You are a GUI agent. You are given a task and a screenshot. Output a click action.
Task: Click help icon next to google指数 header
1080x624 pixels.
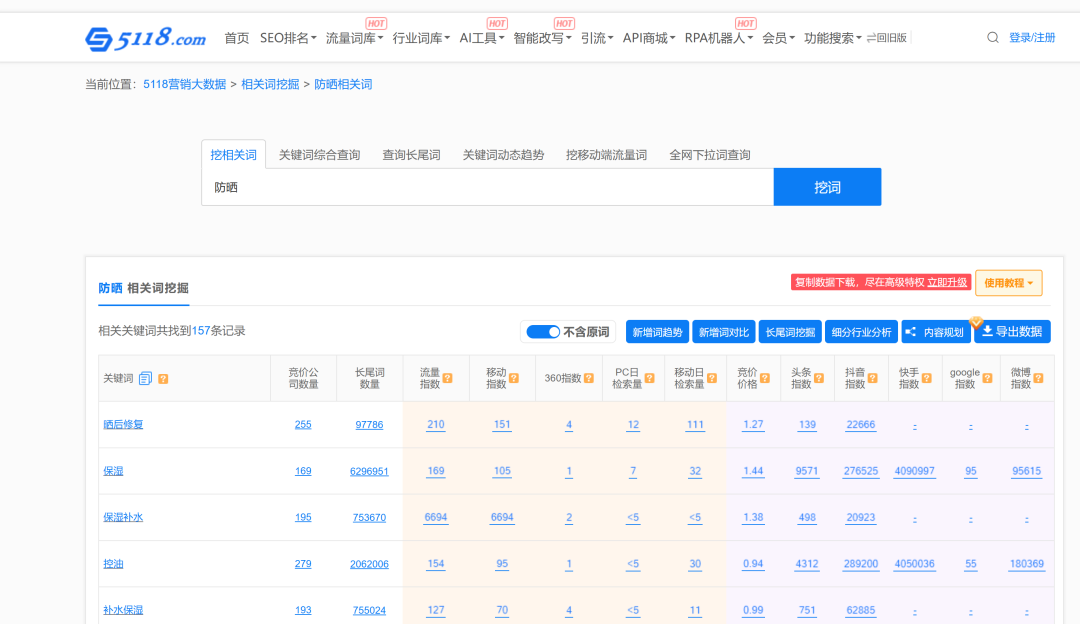click(987, 378)
